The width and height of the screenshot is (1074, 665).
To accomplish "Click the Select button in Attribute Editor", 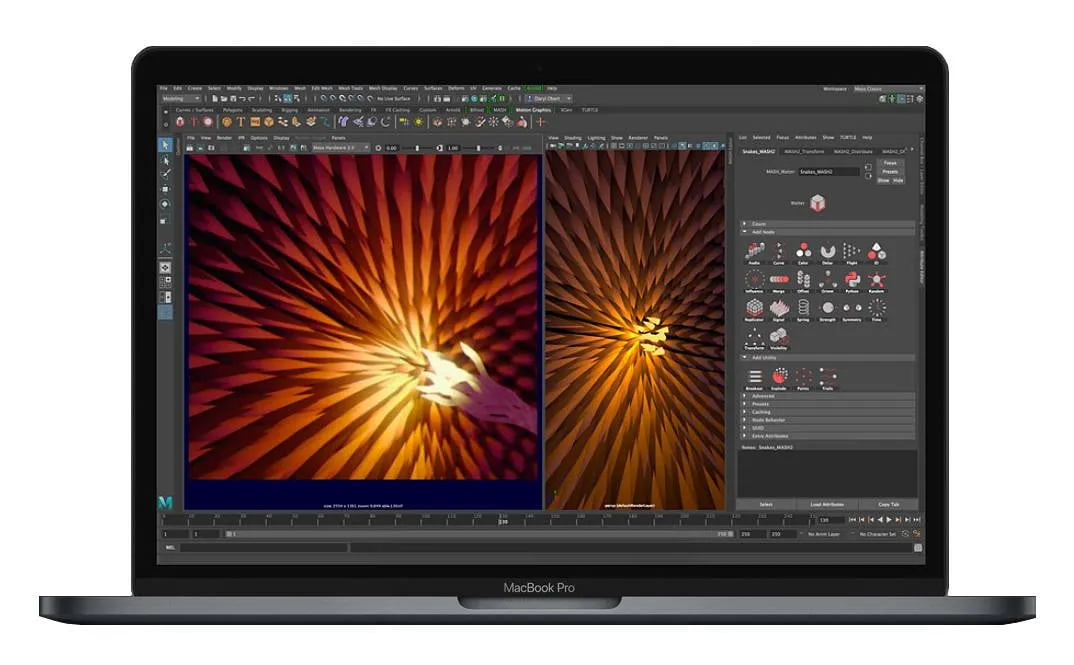I will (x=766, y=505).
